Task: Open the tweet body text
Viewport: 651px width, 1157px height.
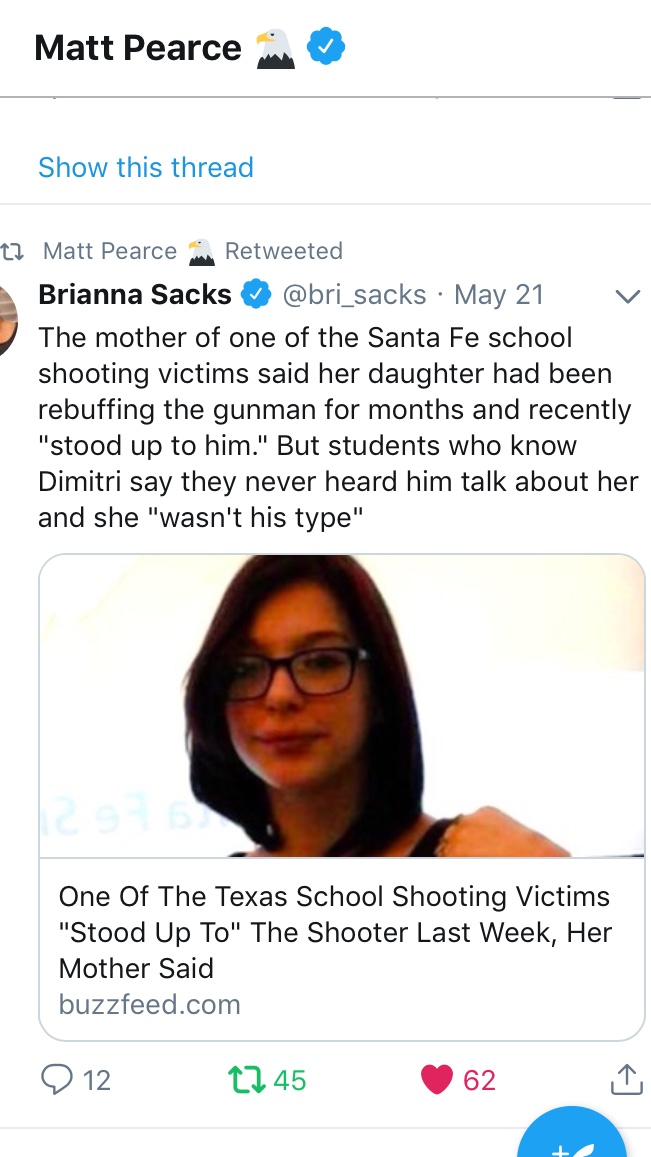Action: [x=338, y=427]
